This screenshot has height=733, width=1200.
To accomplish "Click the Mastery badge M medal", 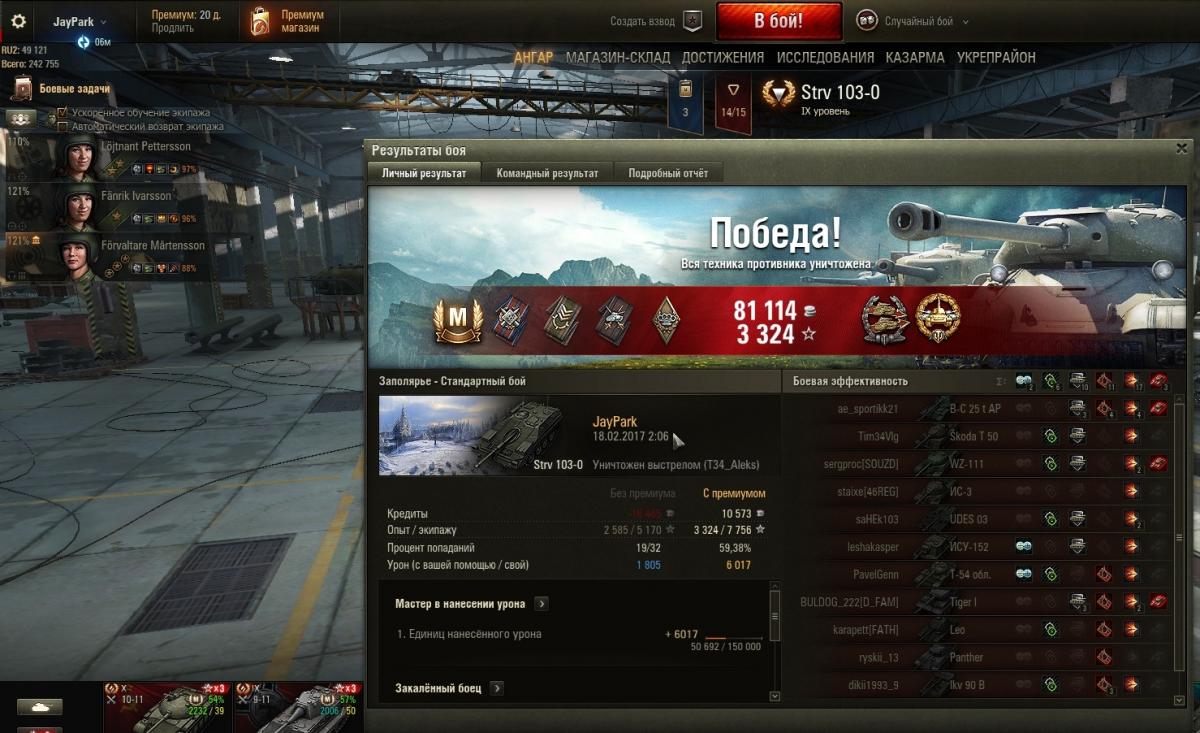I will [x=457, y=320].
